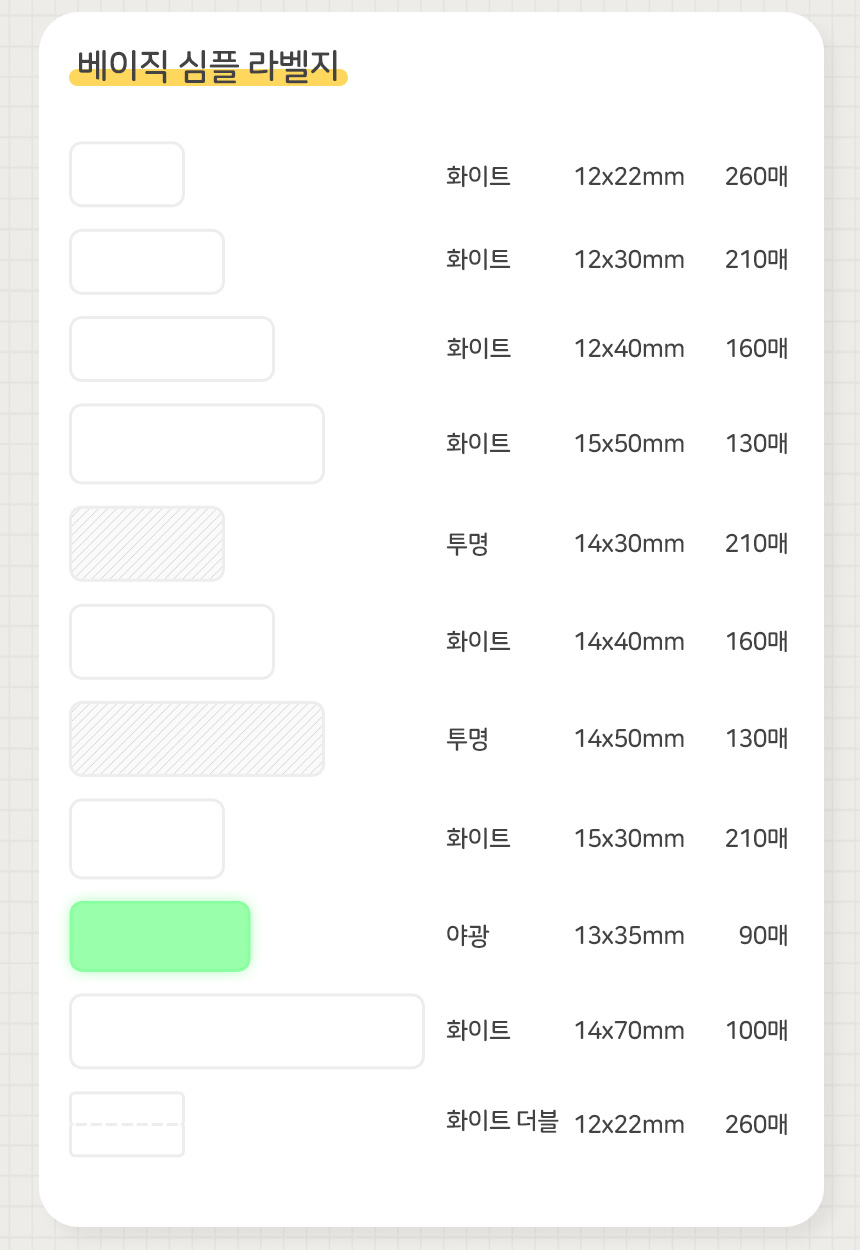
Task: Click the white 12x40mm label shape
Action: click(x=172, y=349)
